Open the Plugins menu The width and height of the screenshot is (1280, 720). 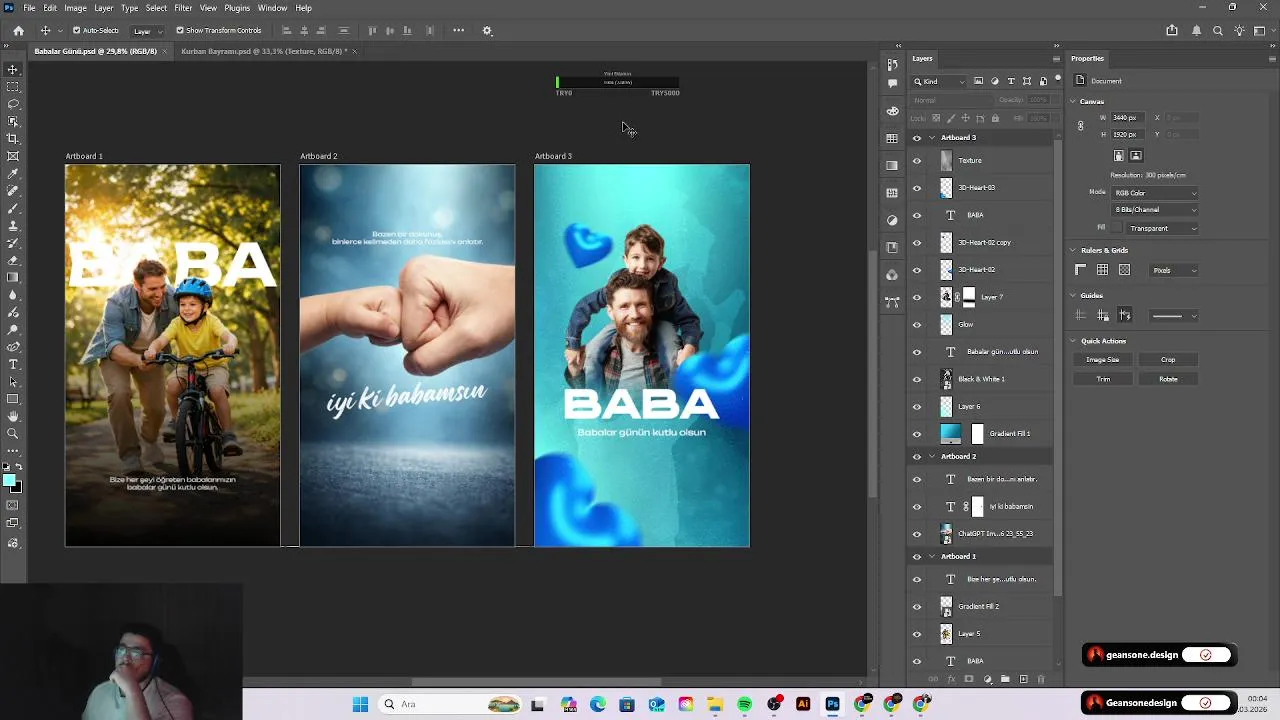237,8
